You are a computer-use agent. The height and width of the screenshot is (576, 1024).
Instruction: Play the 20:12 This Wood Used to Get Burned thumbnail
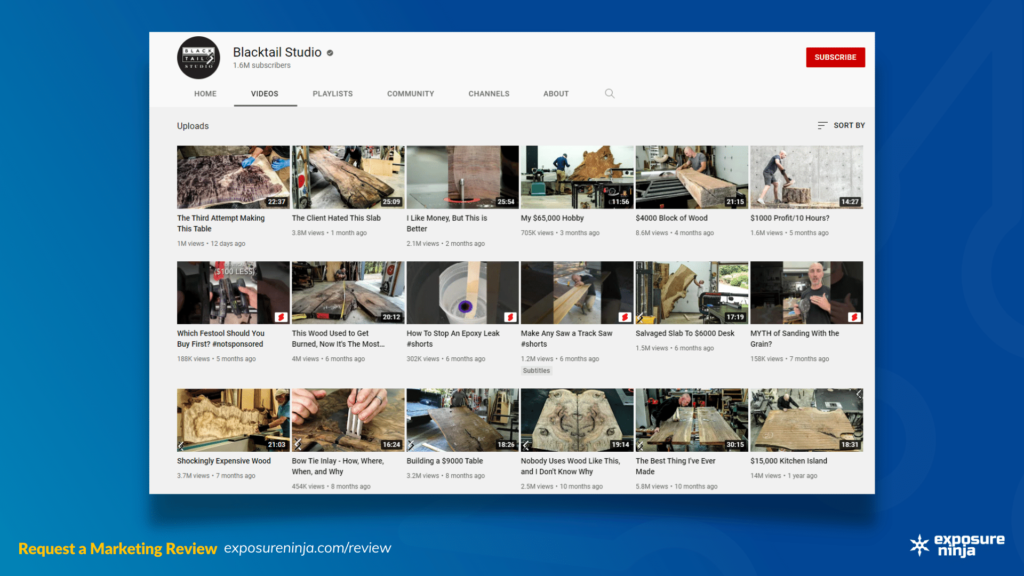[348, 293]
